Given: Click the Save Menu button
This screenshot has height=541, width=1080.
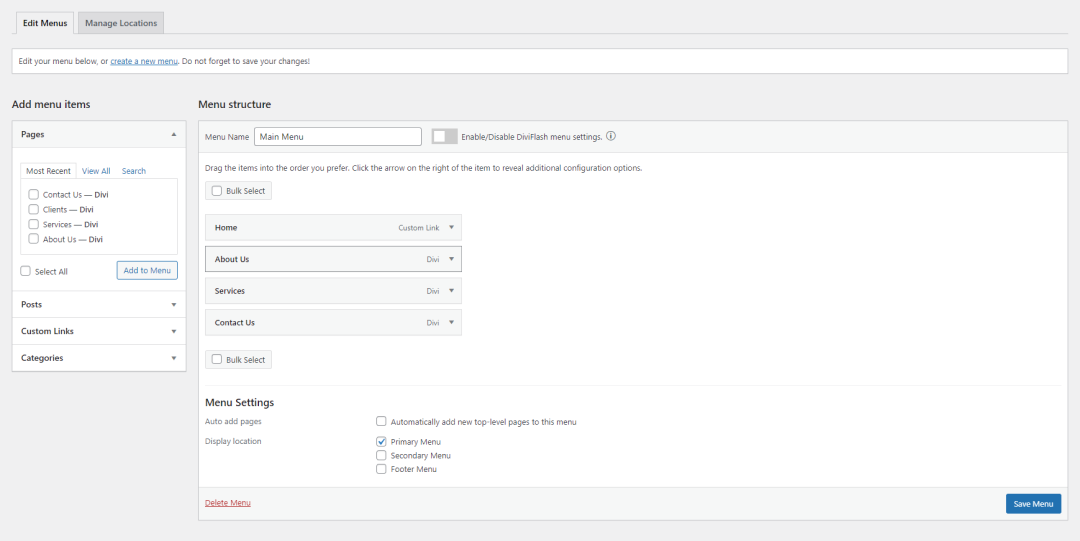Looking at the screenshot, I should (1033, 504).
